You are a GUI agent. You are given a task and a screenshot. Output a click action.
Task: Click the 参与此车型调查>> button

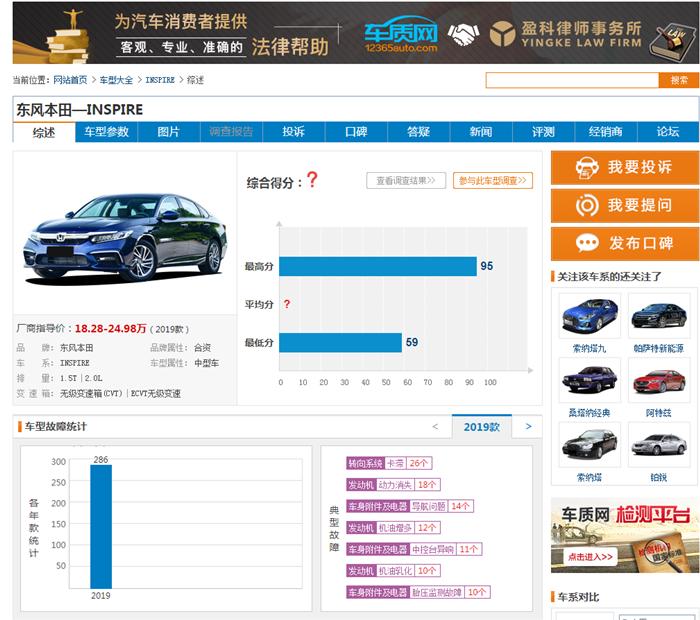click(492, 181)
